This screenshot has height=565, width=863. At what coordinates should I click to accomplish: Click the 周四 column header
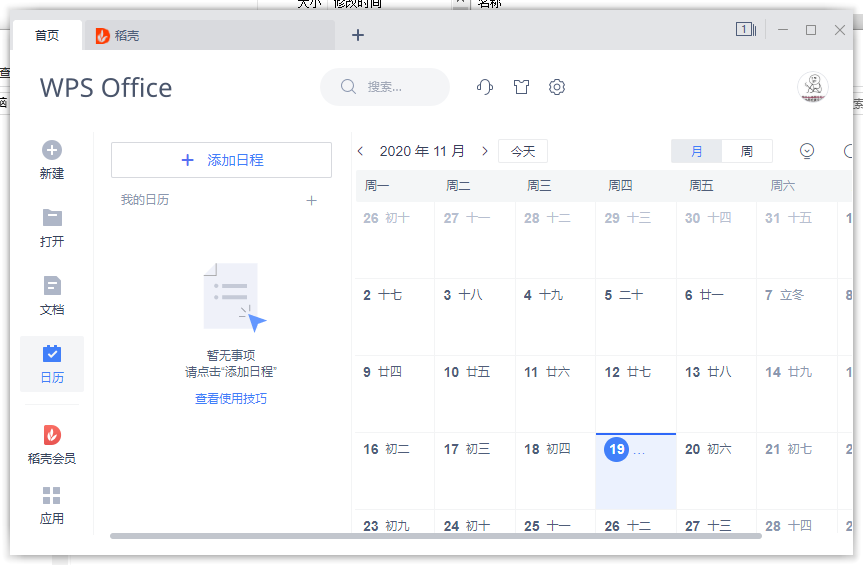click(620, 186)
